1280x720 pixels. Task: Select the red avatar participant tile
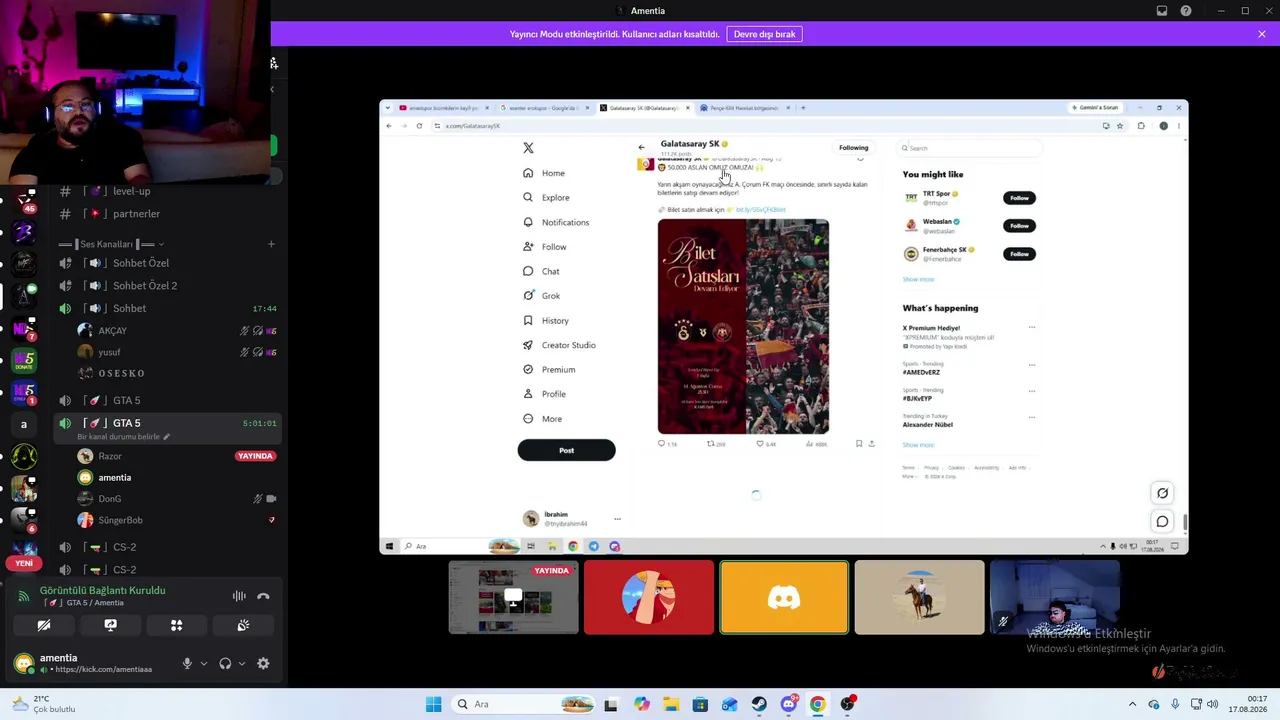coord(649,598)
